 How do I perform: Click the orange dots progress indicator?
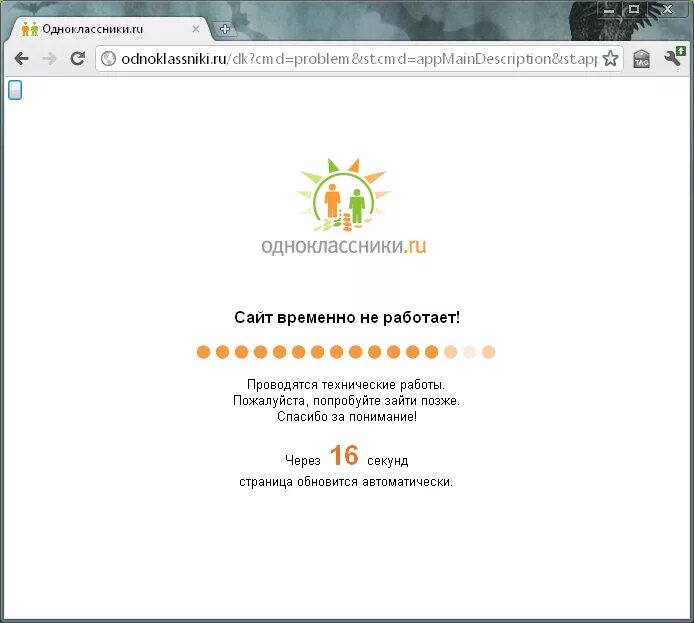(346, 352)
